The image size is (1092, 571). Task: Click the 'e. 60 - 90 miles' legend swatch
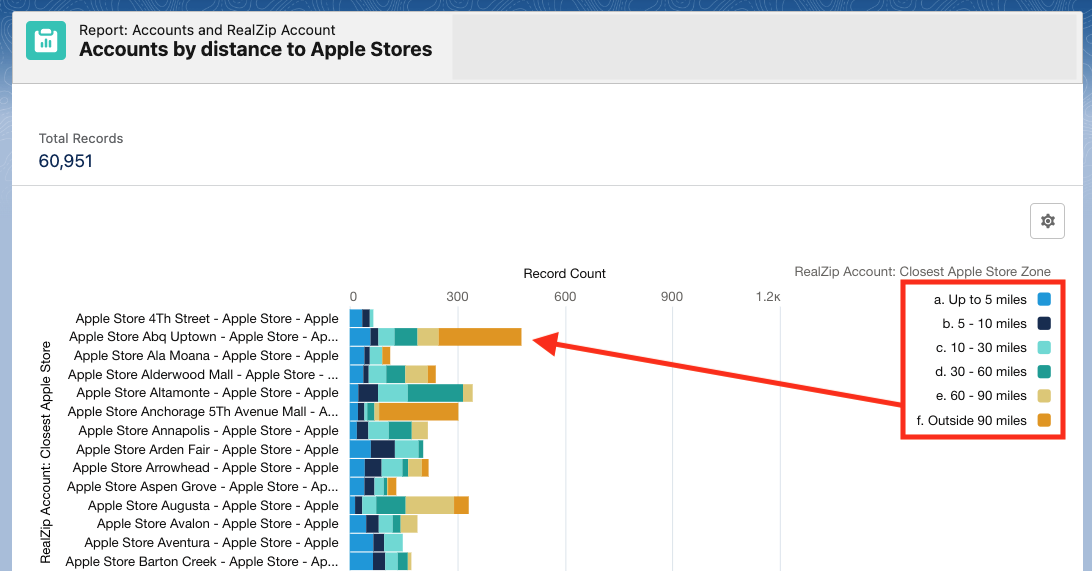point(1044,396)
